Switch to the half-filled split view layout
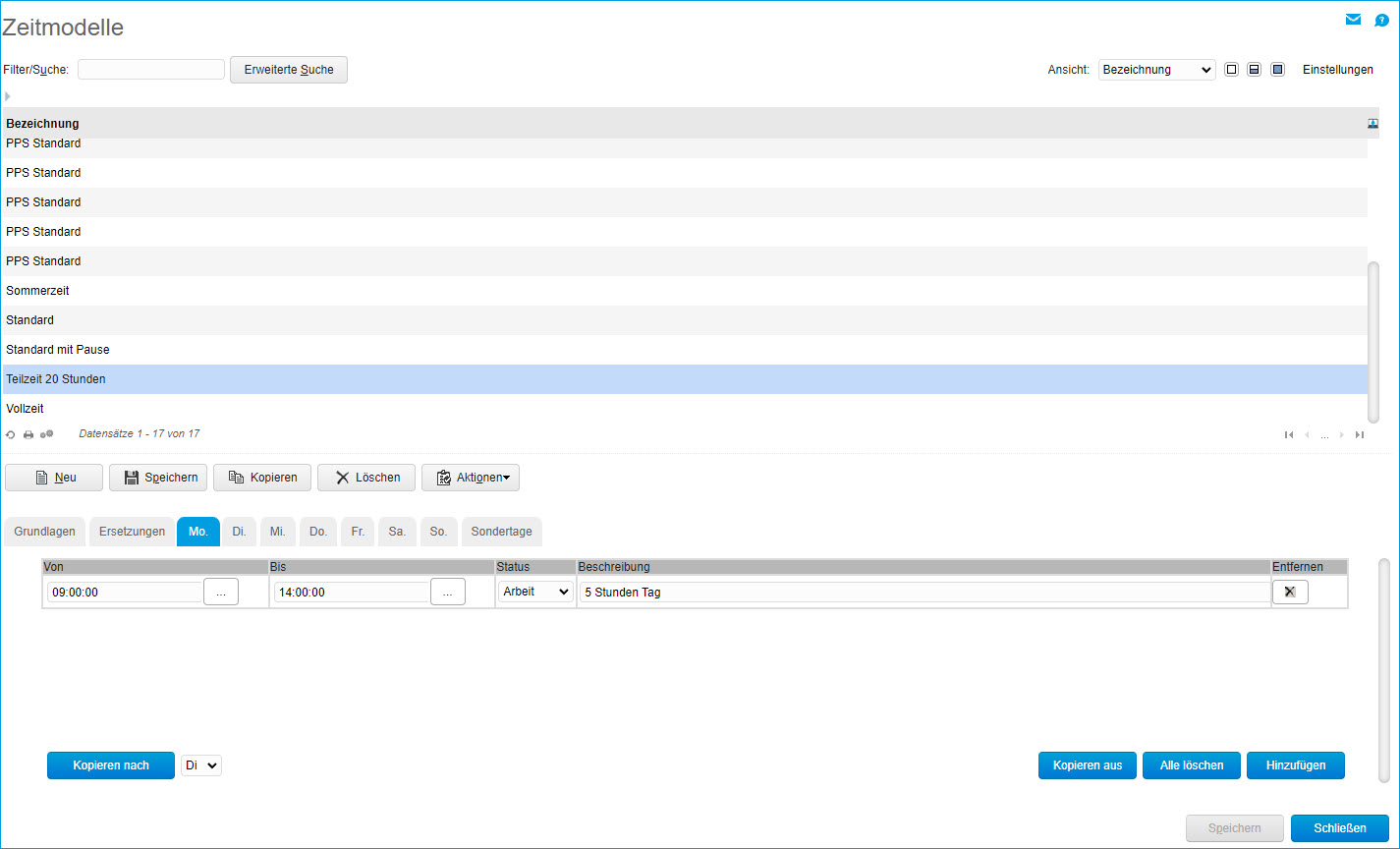The height and width of the screenshot is (849, 1400). 1254,70
